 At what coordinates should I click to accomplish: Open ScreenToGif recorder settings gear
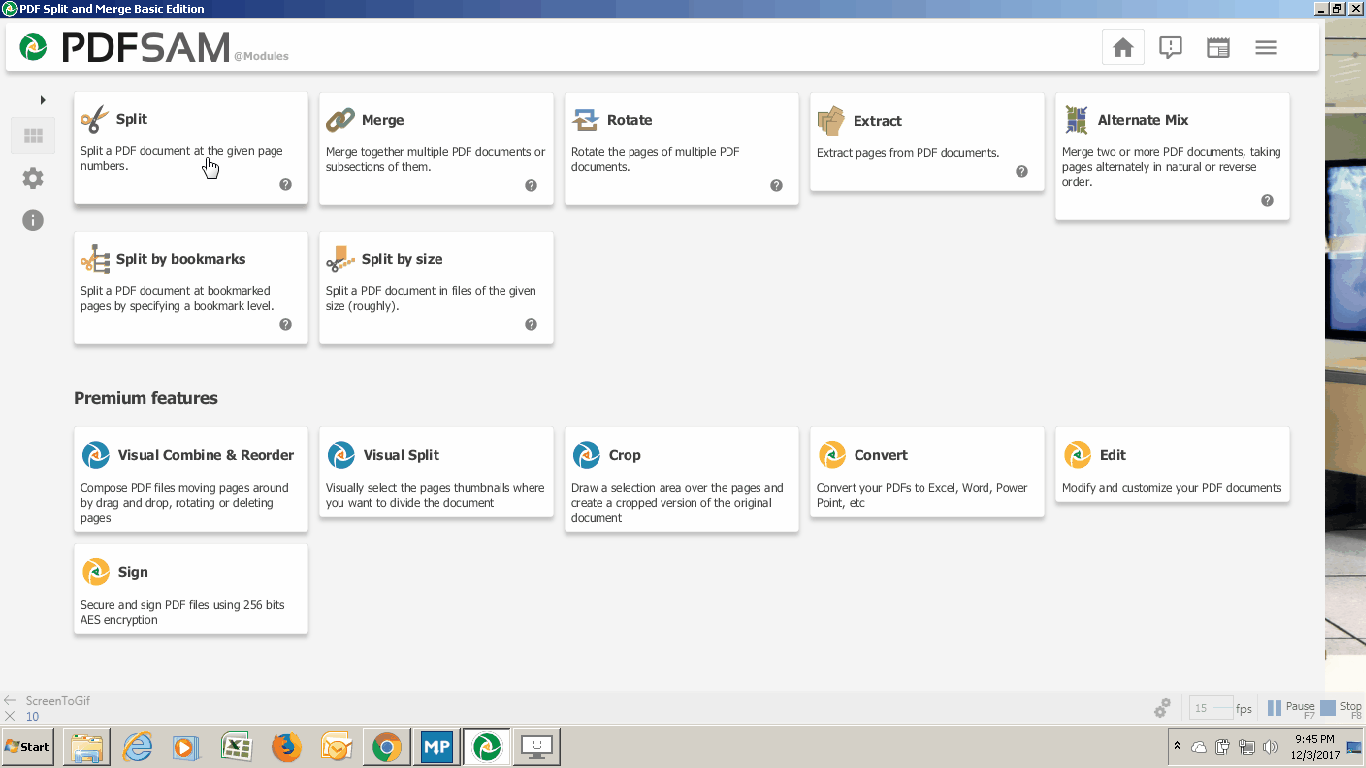pos(1162,708)
